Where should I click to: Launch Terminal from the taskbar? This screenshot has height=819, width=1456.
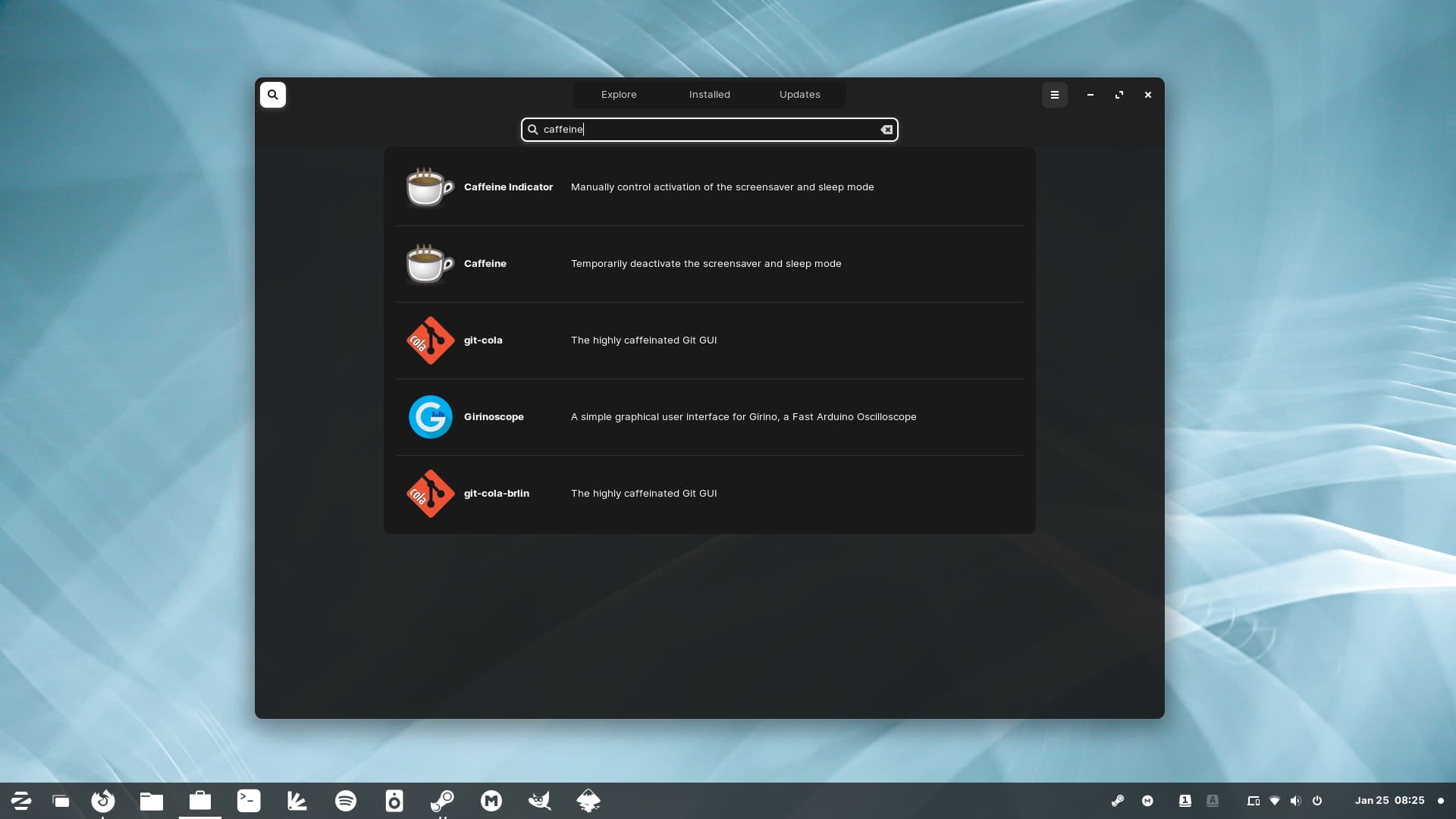(249, 801)
